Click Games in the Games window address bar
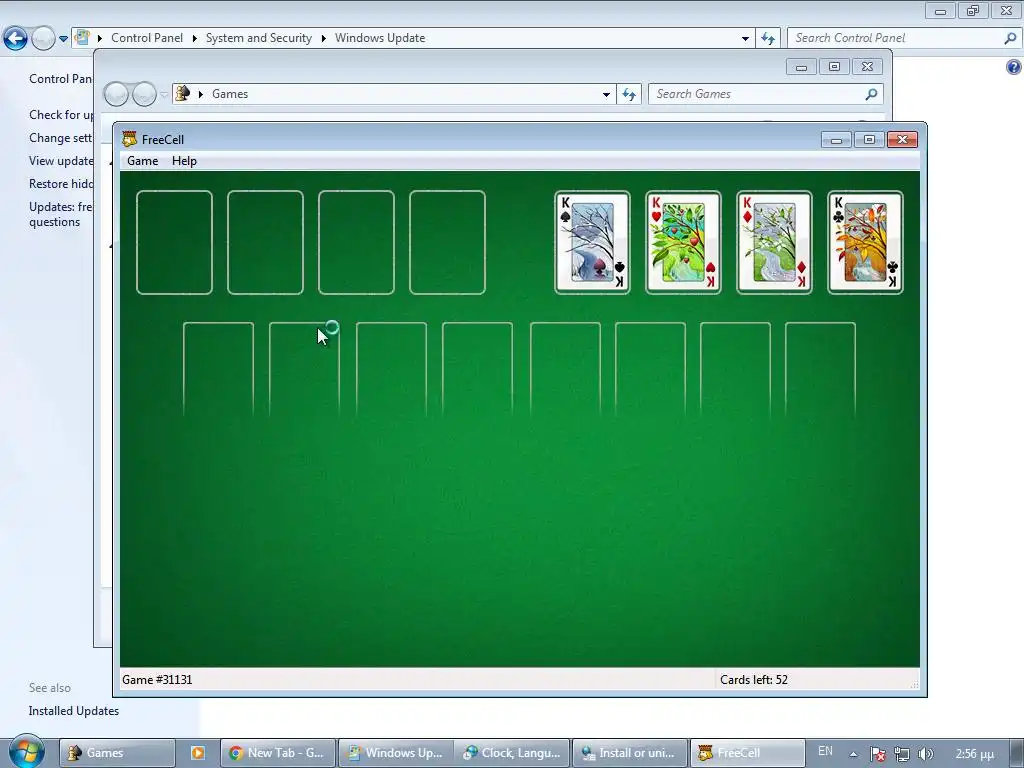The image size is (1024, 768). pyautogui.click(x=230, y=94)
